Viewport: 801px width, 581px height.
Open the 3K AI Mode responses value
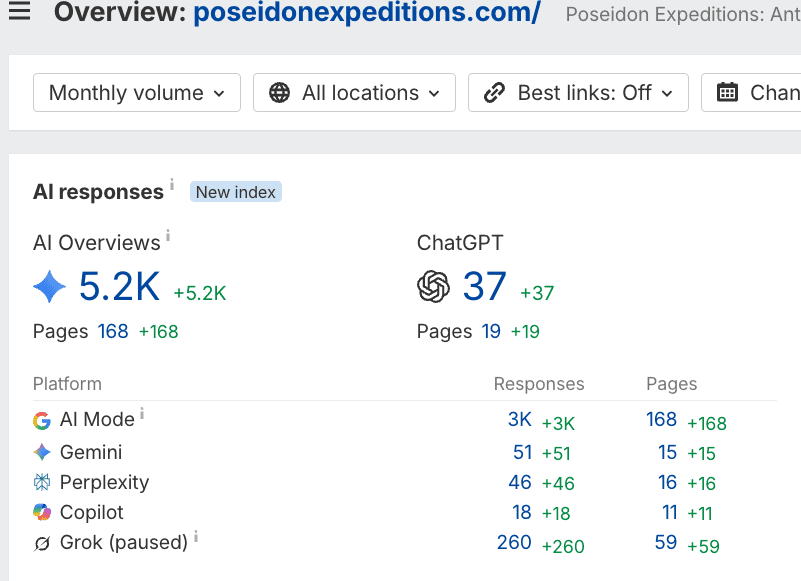coord(520,420)
